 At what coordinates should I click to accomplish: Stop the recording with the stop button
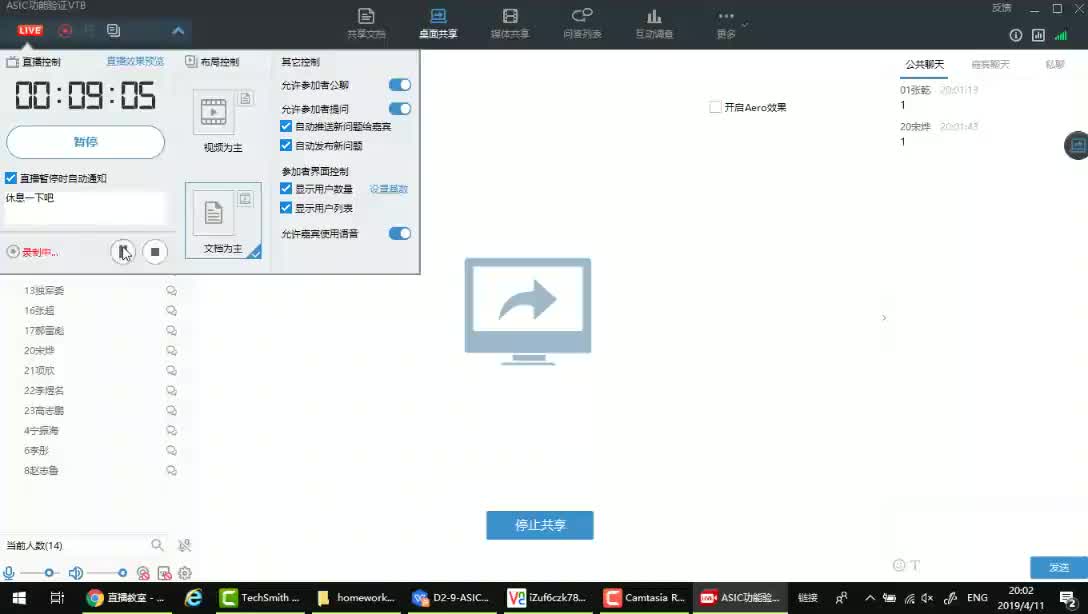pos(155,252)
